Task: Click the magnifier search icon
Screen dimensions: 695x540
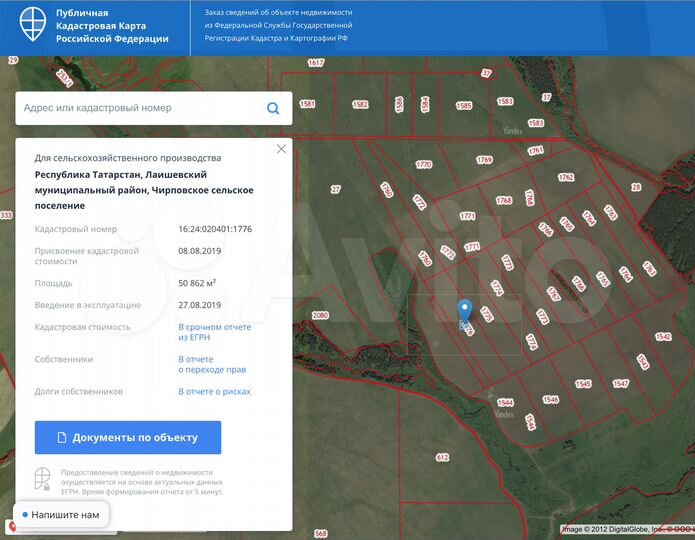Action: 273,108
